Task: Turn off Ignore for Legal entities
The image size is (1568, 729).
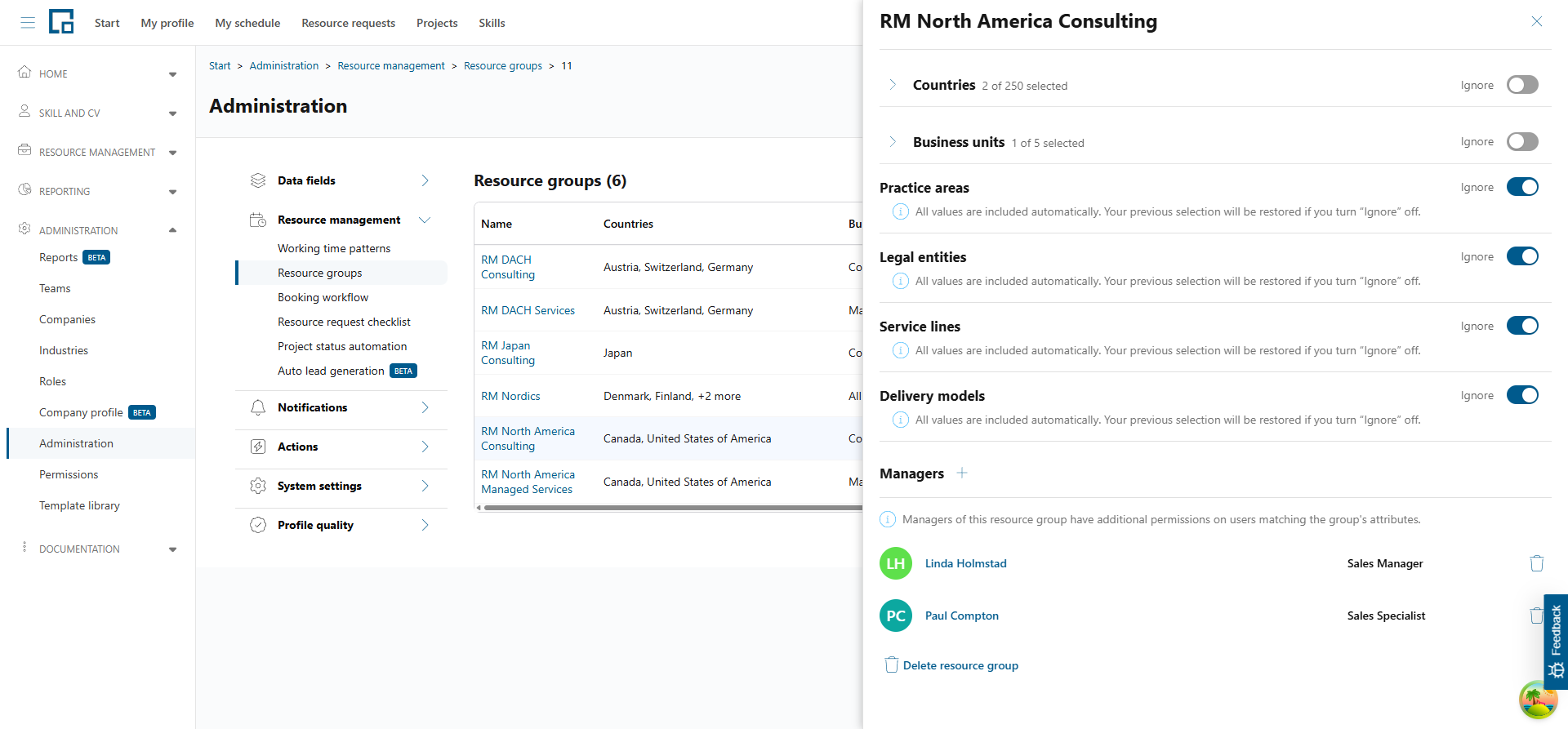Action: tap(1522, 256)
